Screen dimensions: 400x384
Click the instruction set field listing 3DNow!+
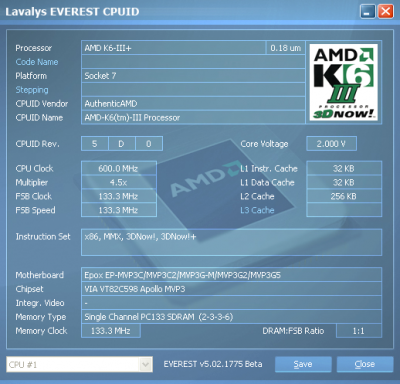point(231,242)
